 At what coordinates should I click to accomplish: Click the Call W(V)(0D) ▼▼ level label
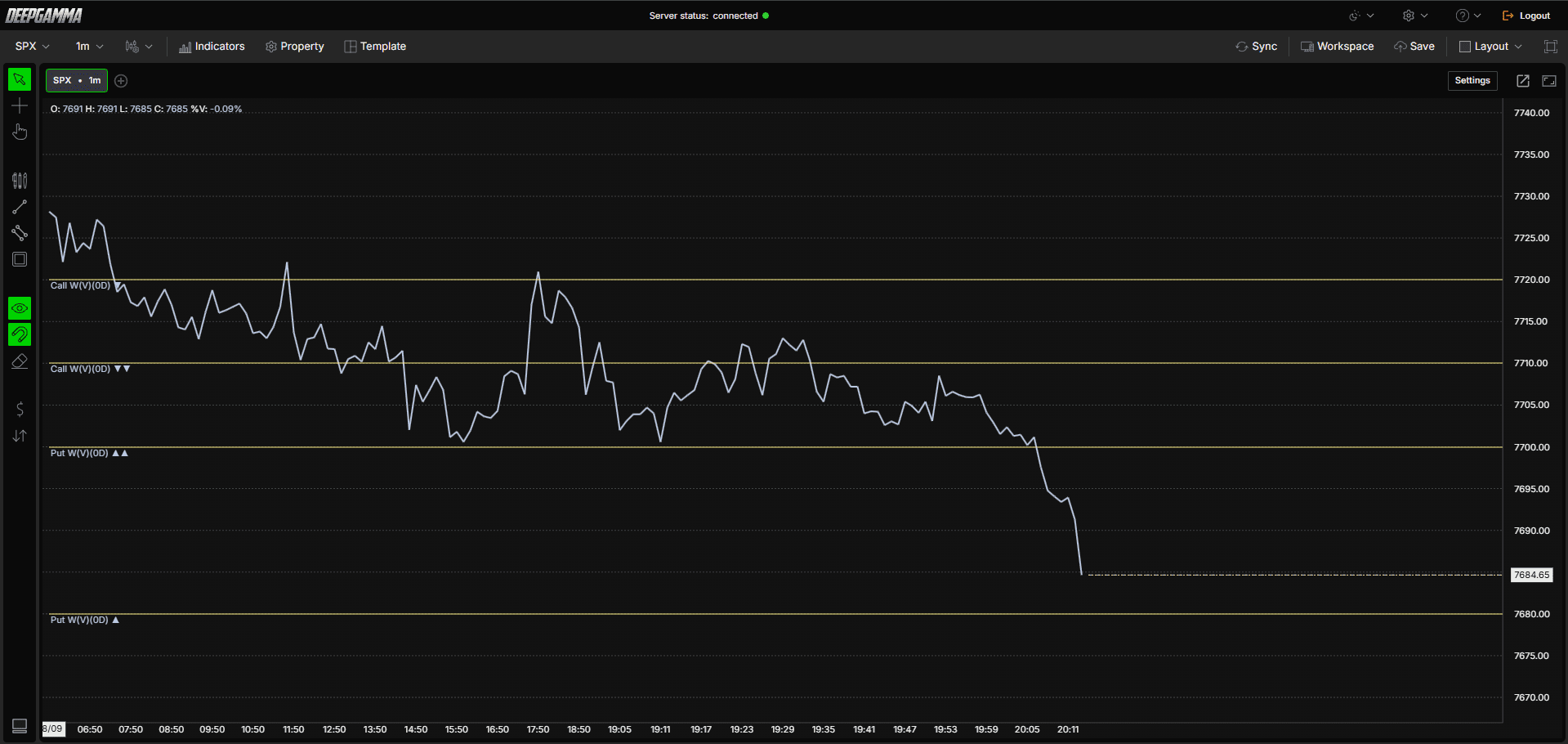click(90, 369)
